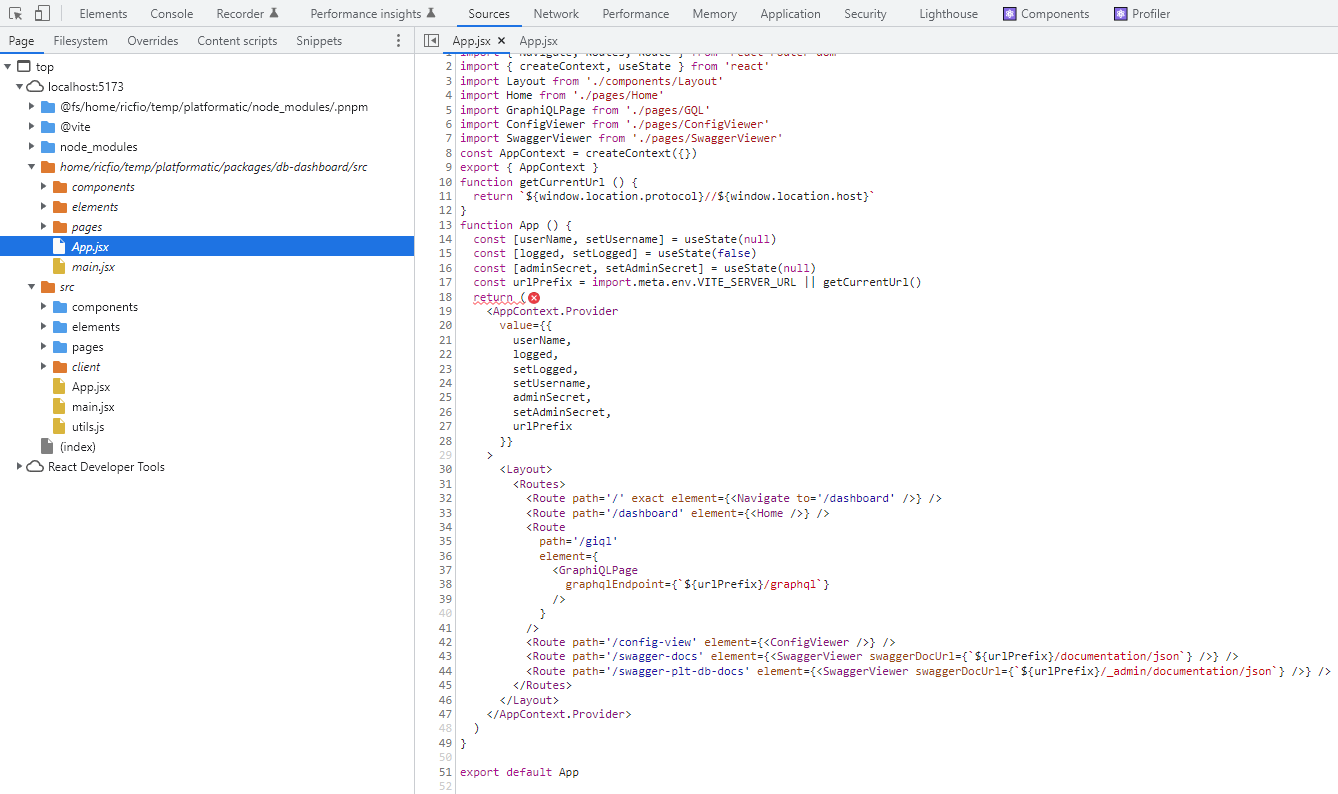The image size is (1338, 794).
Task: Select the inspect element cursor tool
Action: (14, 13)
